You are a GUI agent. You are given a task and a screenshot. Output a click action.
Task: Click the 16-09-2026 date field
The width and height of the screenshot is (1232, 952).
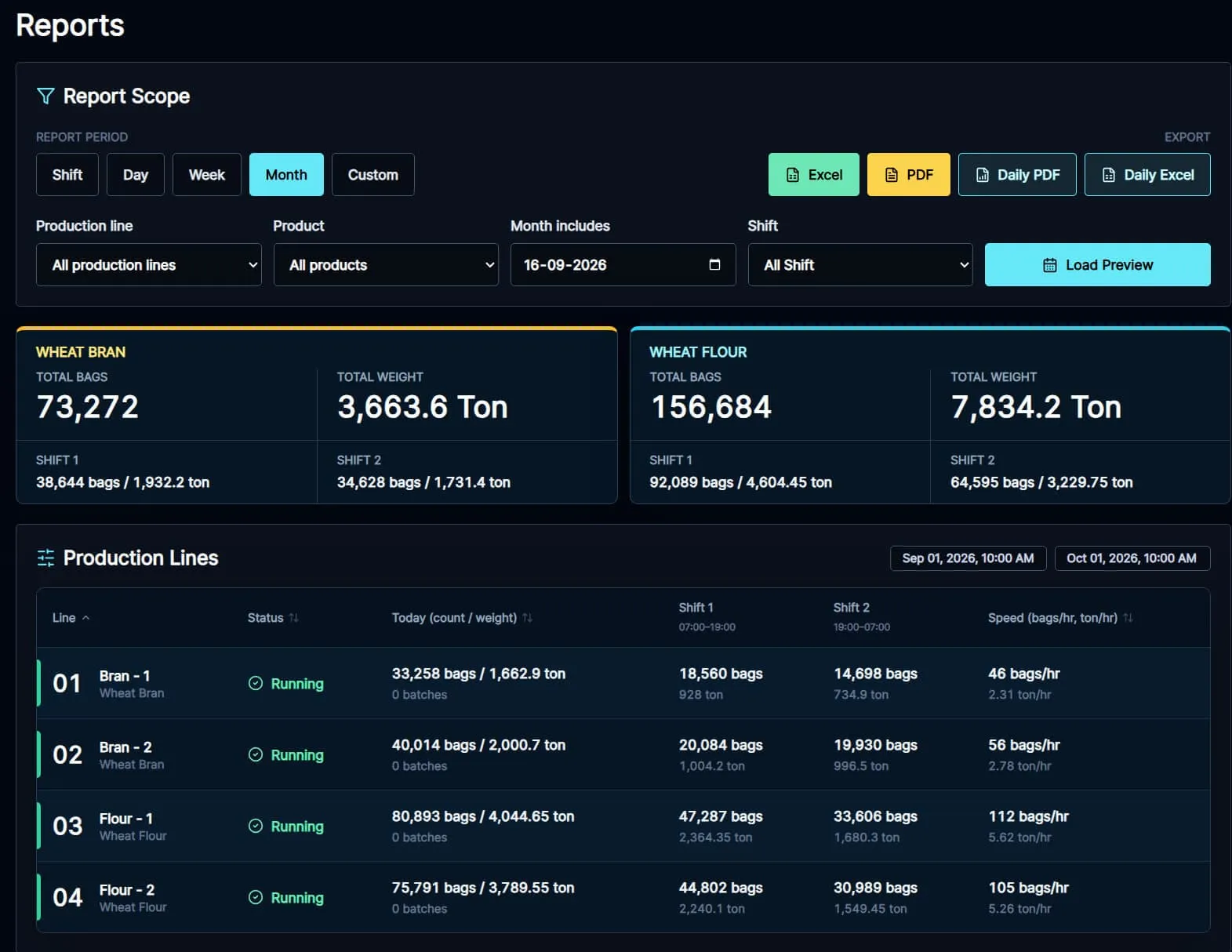[623, 264]
